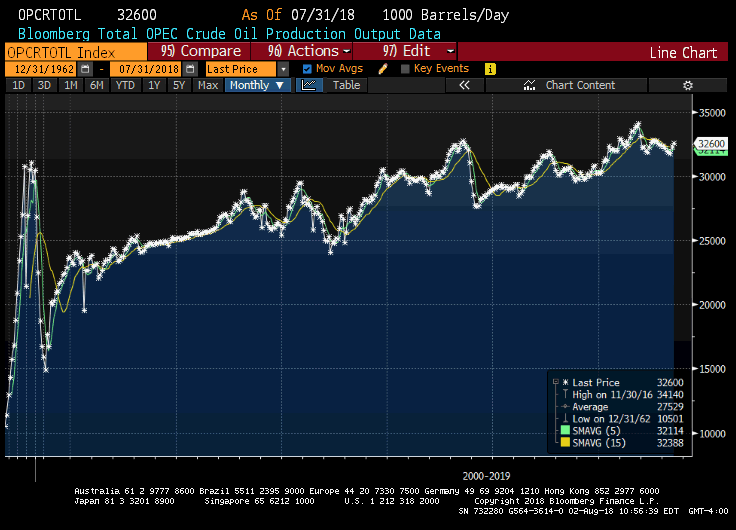Enable the Key Events checkbox
Image resolution: width=736 pixels, height=530 pixels.
click(405, 69)
